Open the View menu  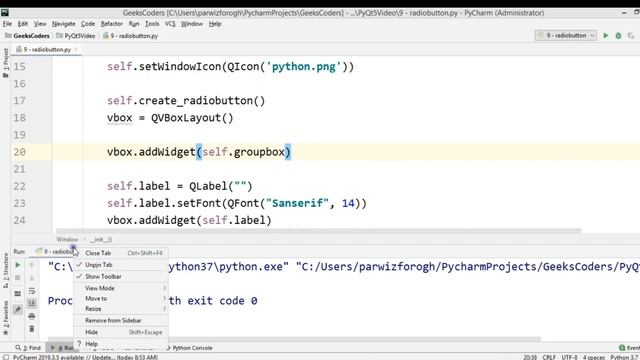(40, 24)
